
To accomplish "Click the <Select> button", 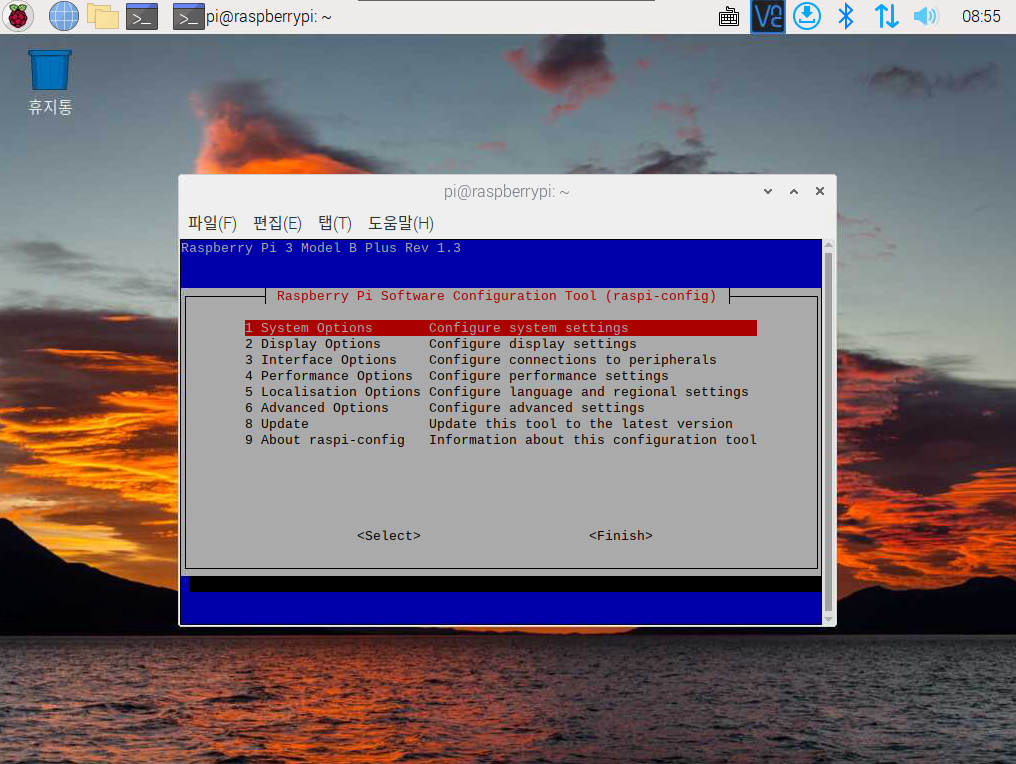I will 389,536.
